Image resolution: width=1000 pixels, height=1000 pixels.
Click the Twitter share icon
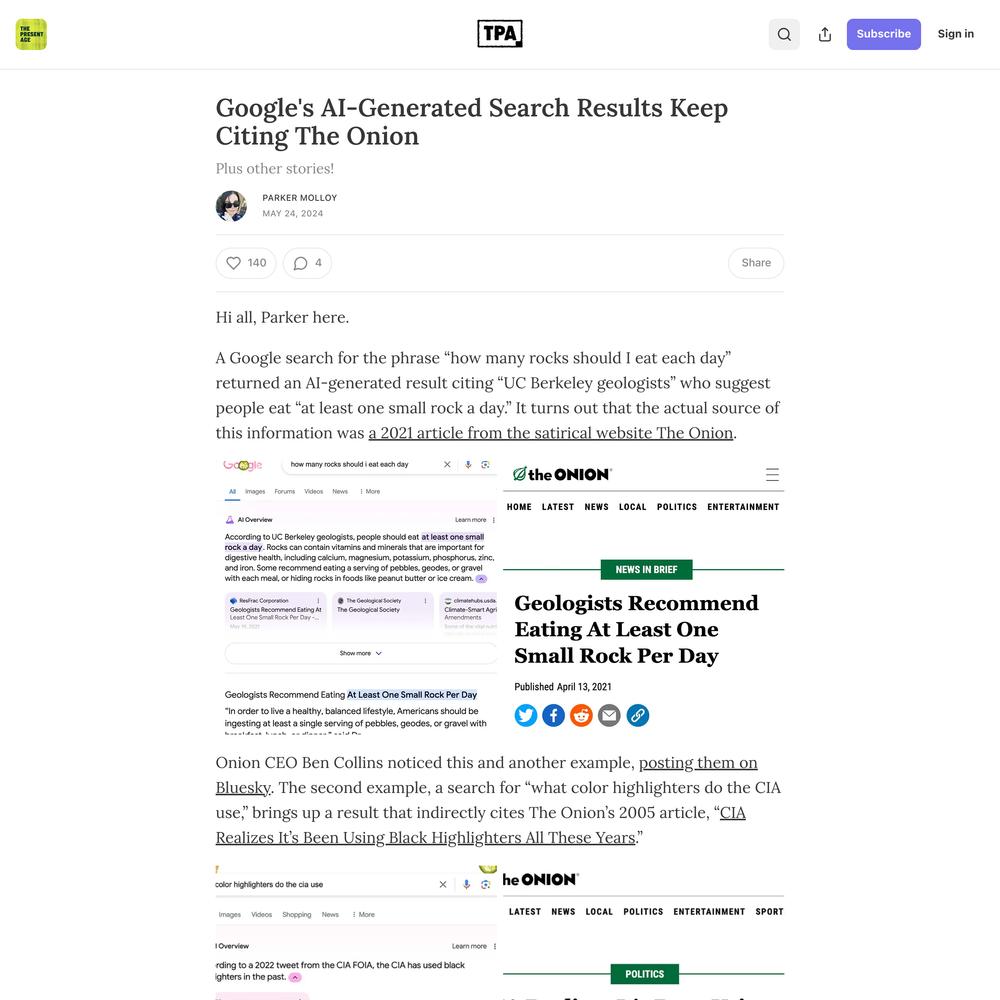[526, 715]
